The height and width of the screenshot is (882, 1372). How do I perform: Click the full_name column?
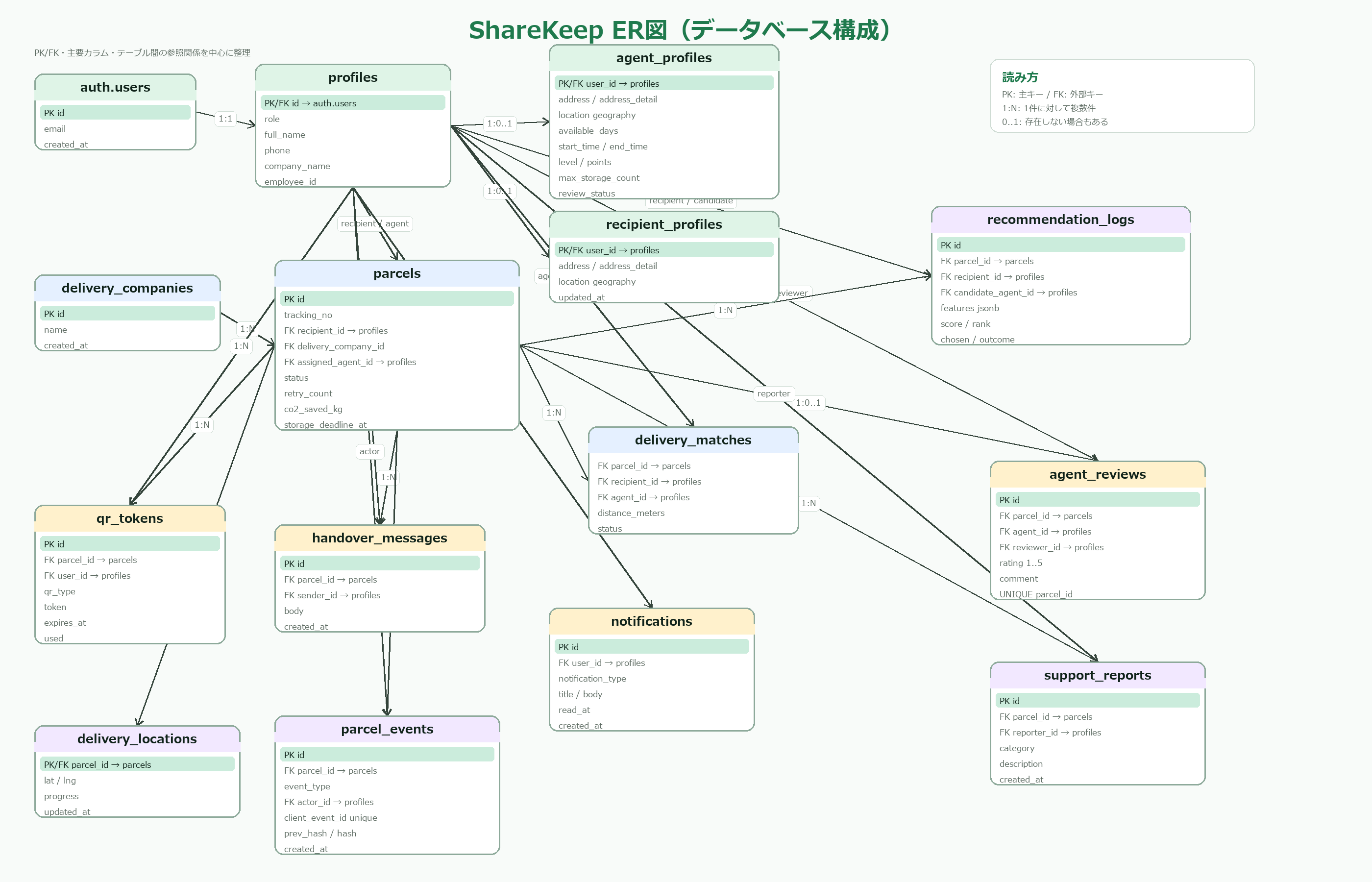[x=285, y=135]
